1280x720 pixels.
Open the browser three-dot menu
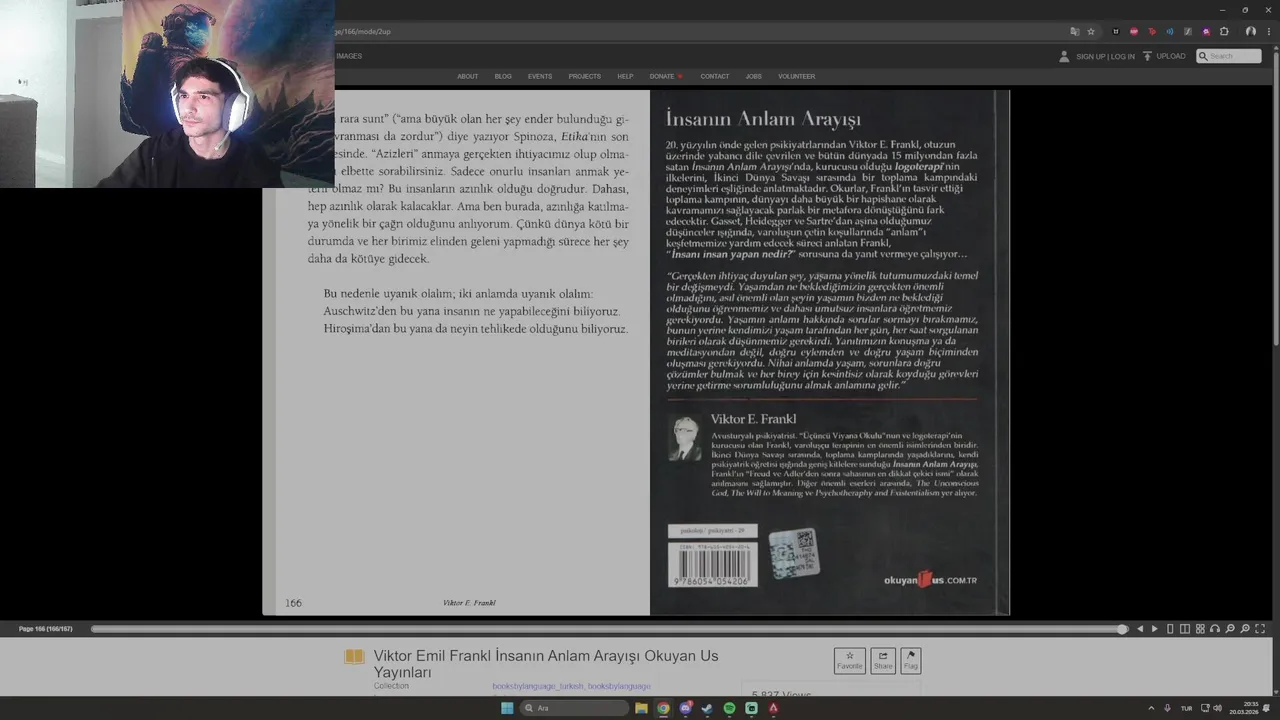(x=1267, y=31)
